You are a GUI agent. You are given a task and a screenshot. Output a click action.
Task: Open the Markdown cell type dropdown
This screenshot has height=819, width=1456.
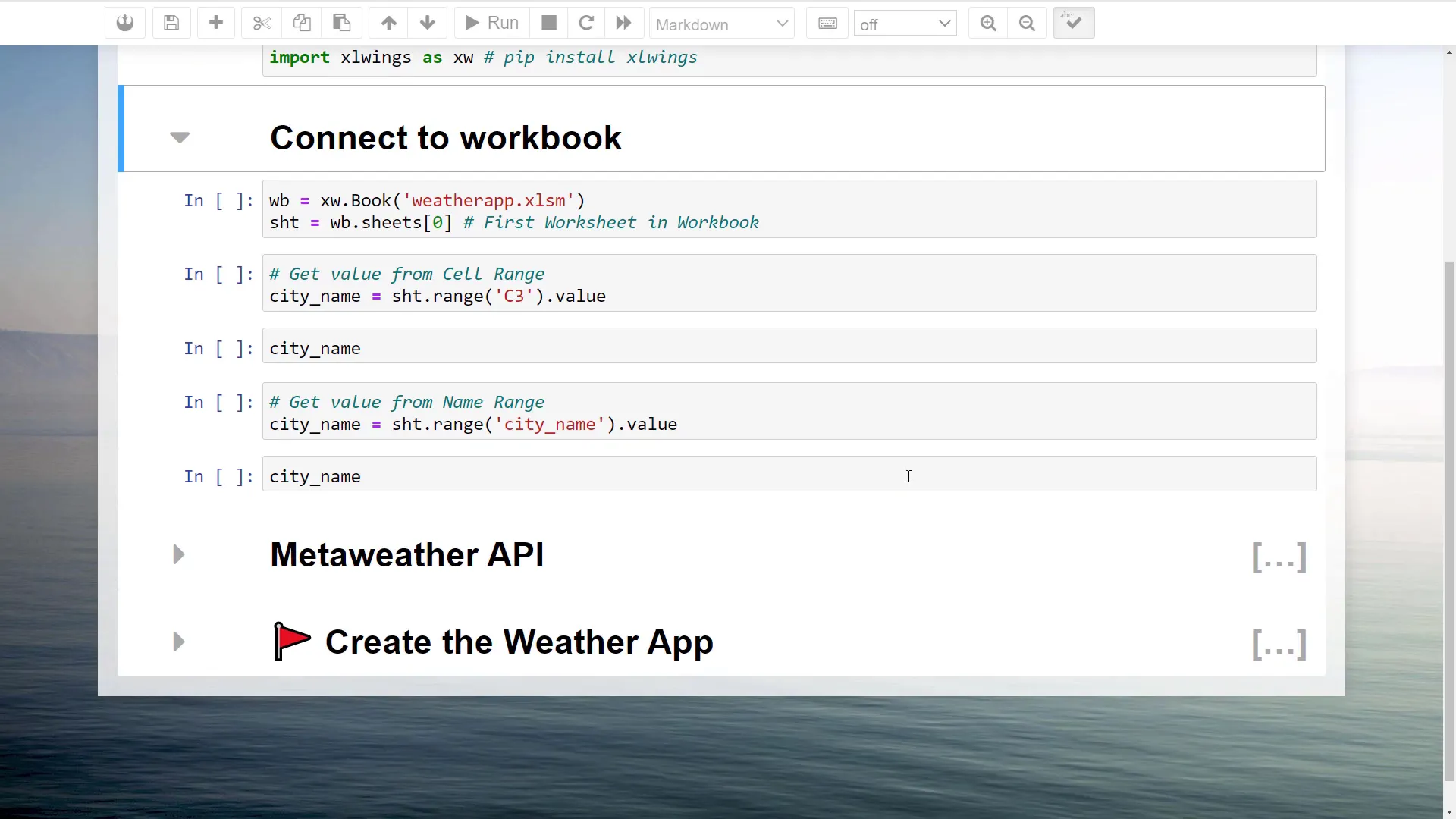[721, 23]
